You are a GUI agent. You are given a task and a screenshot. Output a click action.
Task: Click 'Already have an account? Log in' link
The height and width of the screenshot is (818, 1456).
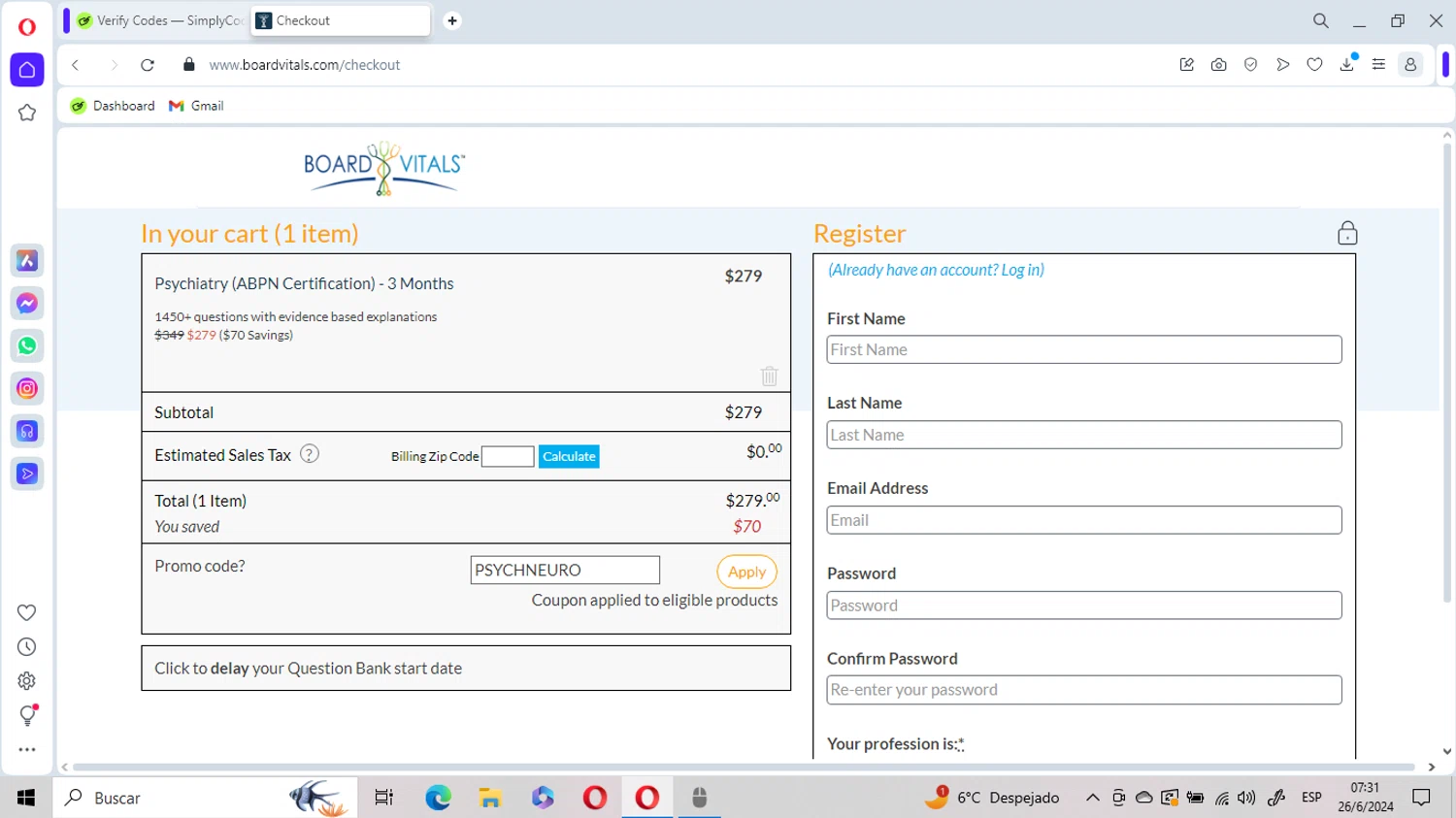pos(936,270)
